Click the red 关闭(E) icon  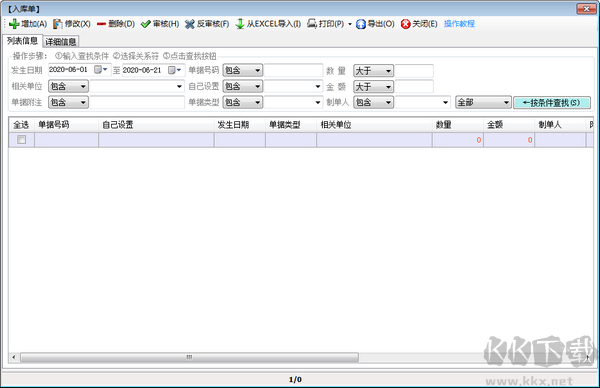(406, 24)
